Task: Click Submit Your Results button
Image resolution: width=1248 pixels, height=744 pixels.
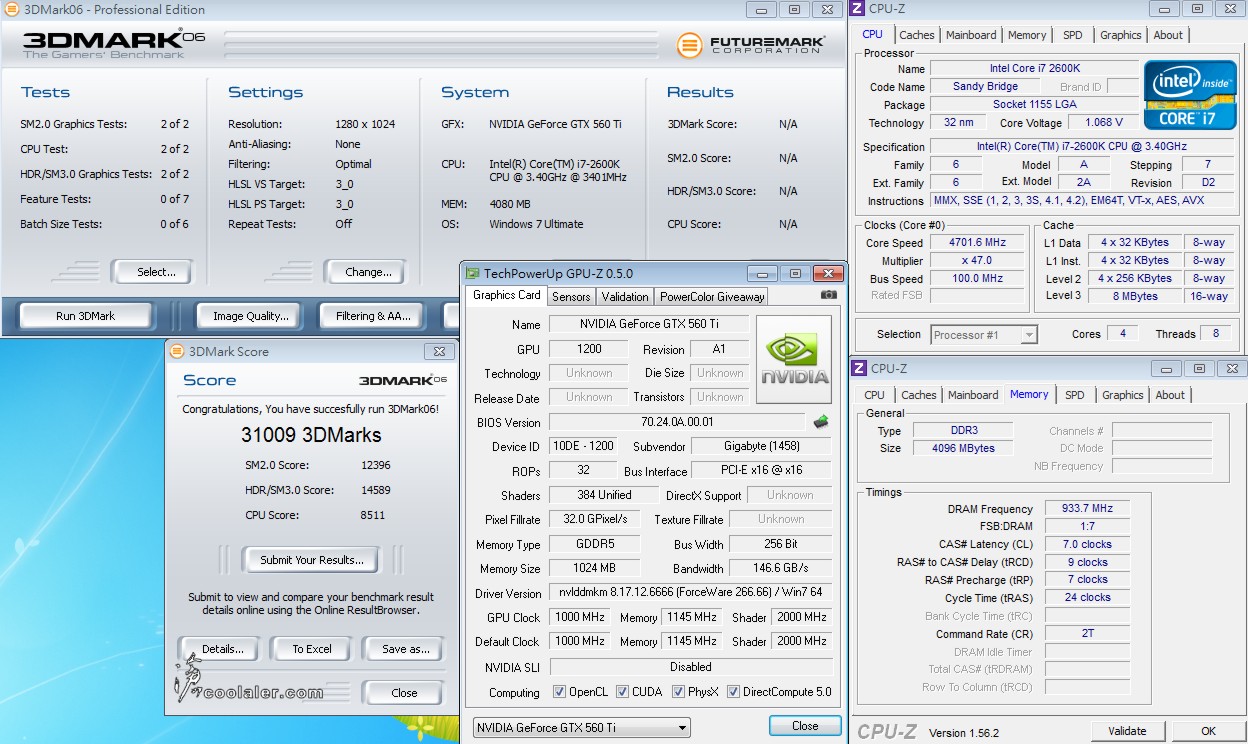Action: point(312,560)
